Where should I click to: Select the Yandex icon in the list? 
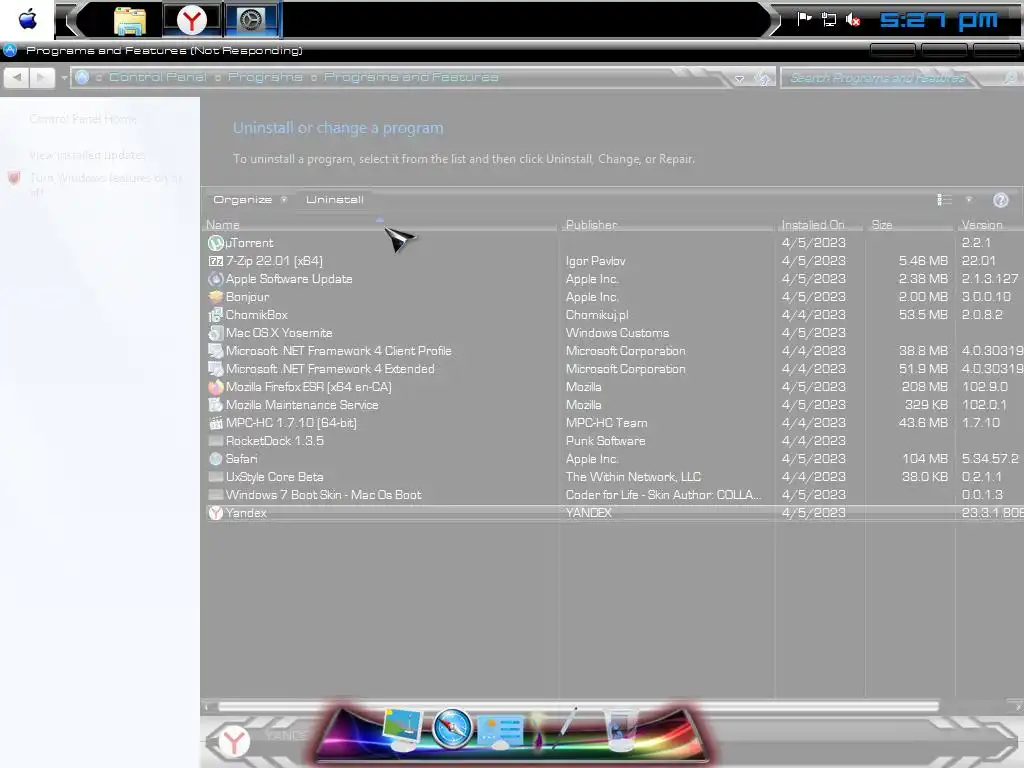(x=216, y=513)
